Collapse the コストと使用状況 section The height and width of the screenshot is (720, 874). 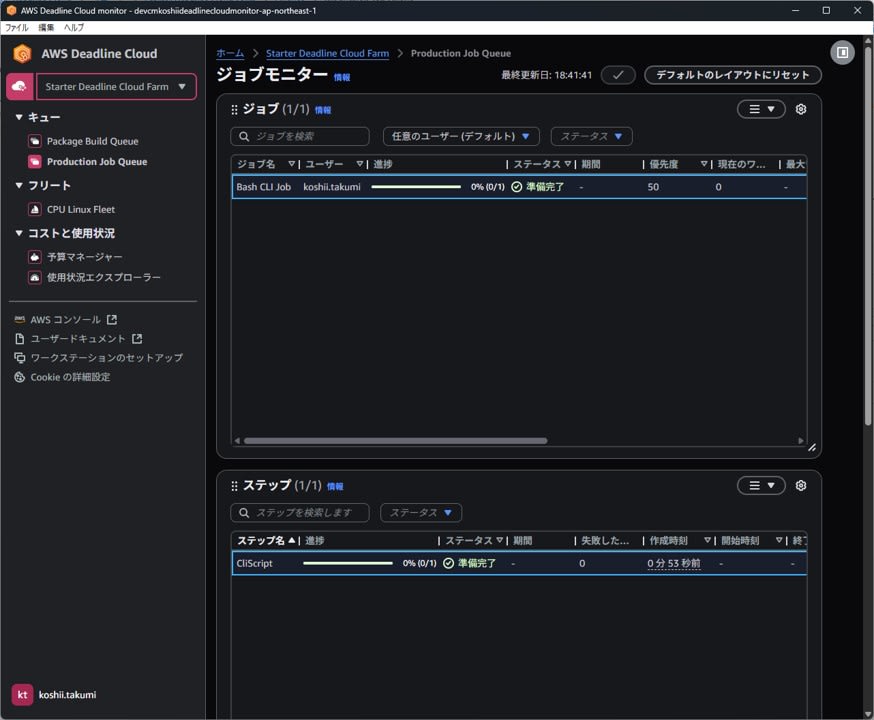tap(19, 233)
